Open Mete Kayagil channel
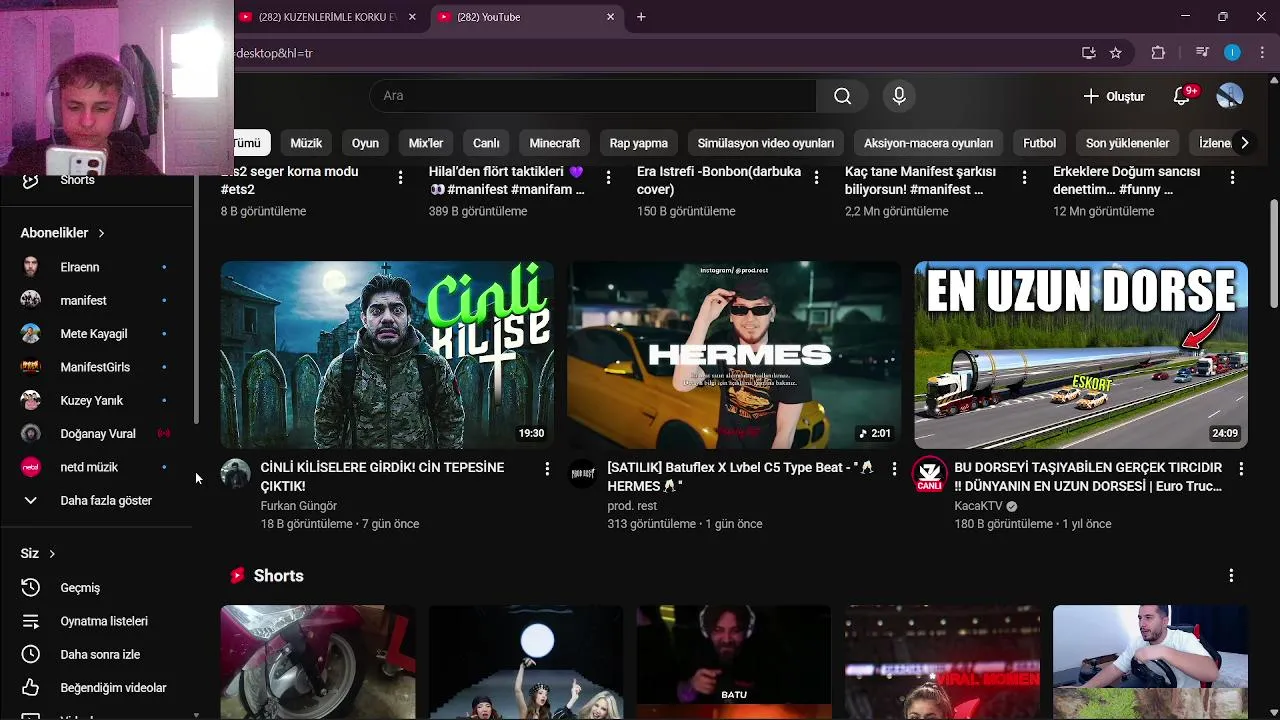This screenshot has width=1280, height=720. [x=94, y=334]
